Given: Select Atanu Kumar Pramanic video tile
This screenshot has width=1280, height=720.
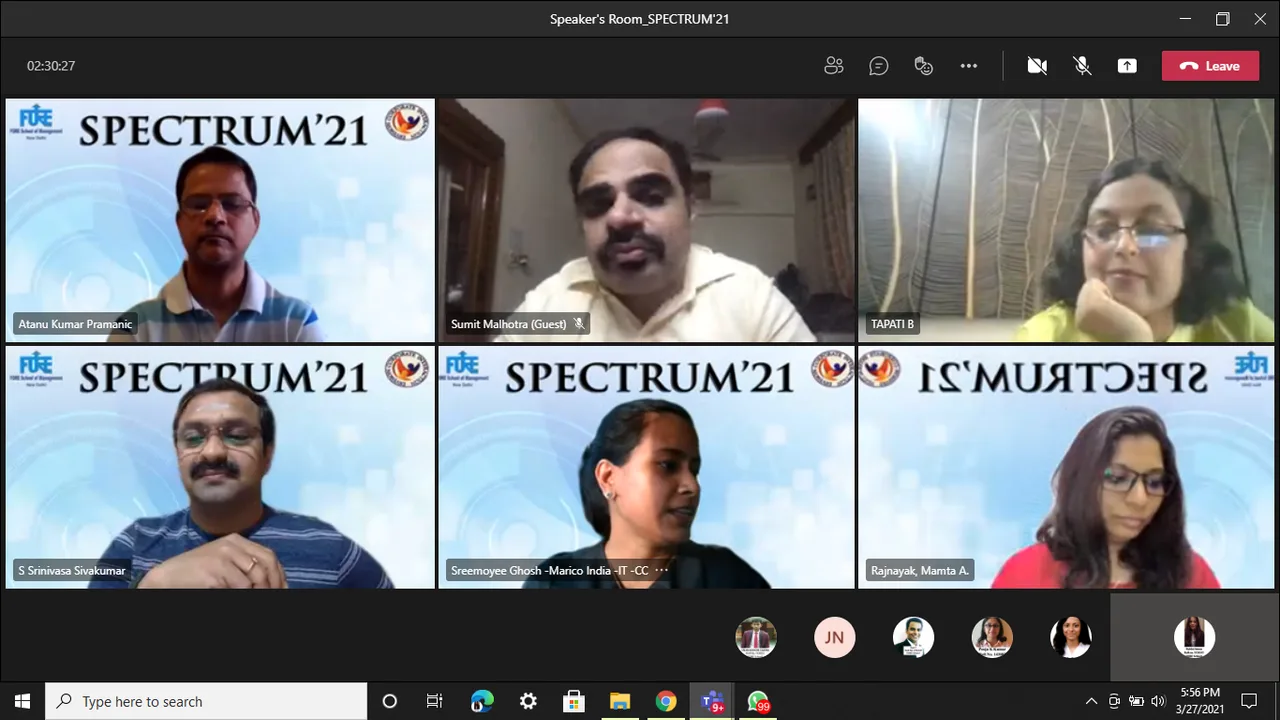Looking at the screenshot, I should (220, 220).
